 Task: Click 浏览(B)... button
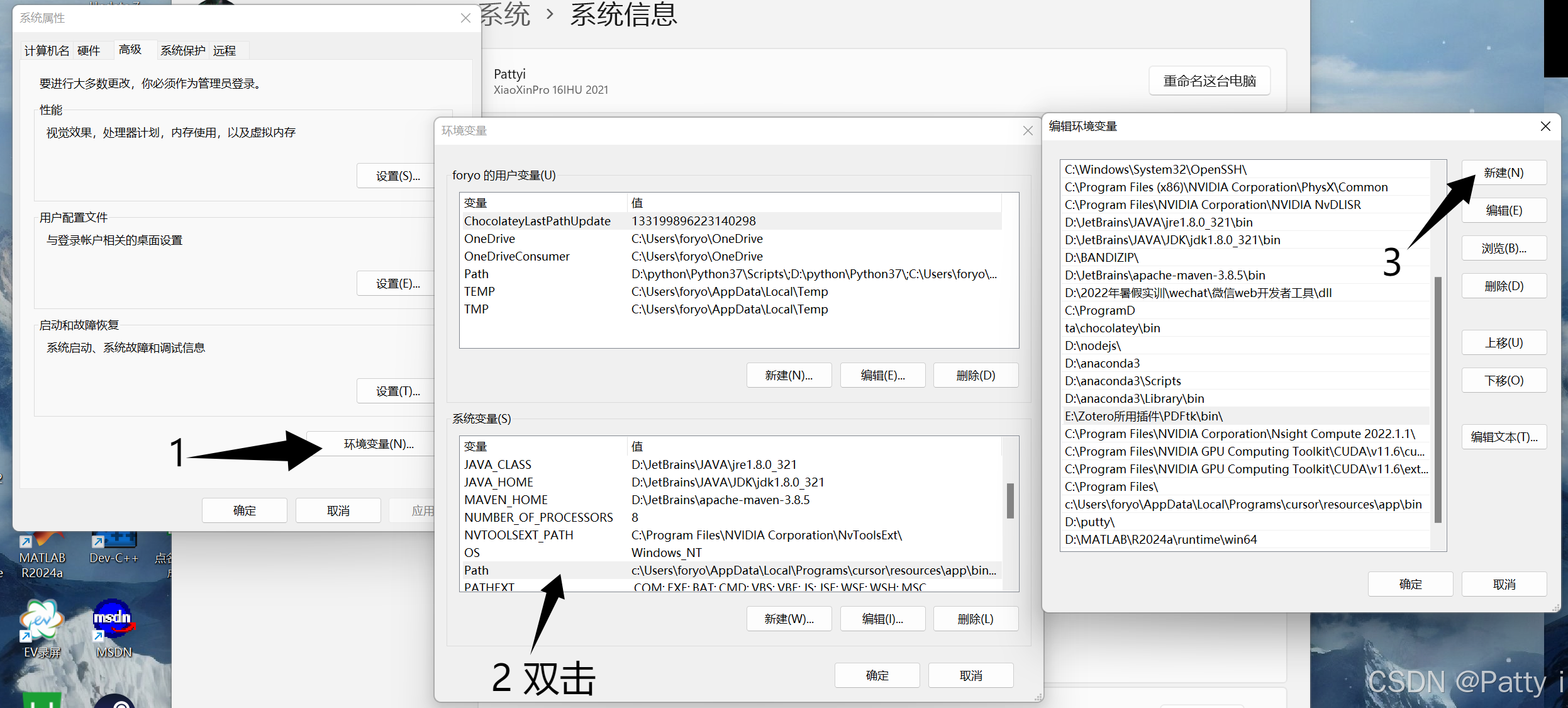(1503, 248)
